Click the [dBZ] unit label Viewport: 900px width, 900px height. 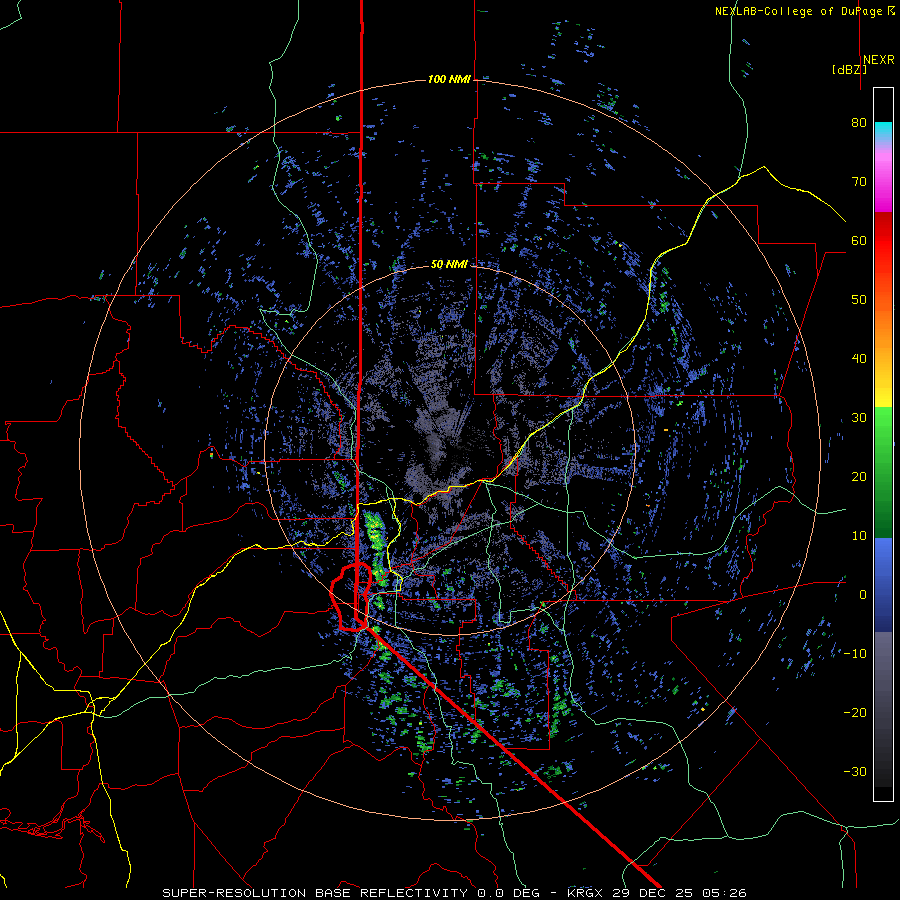(x=849, y=69)
